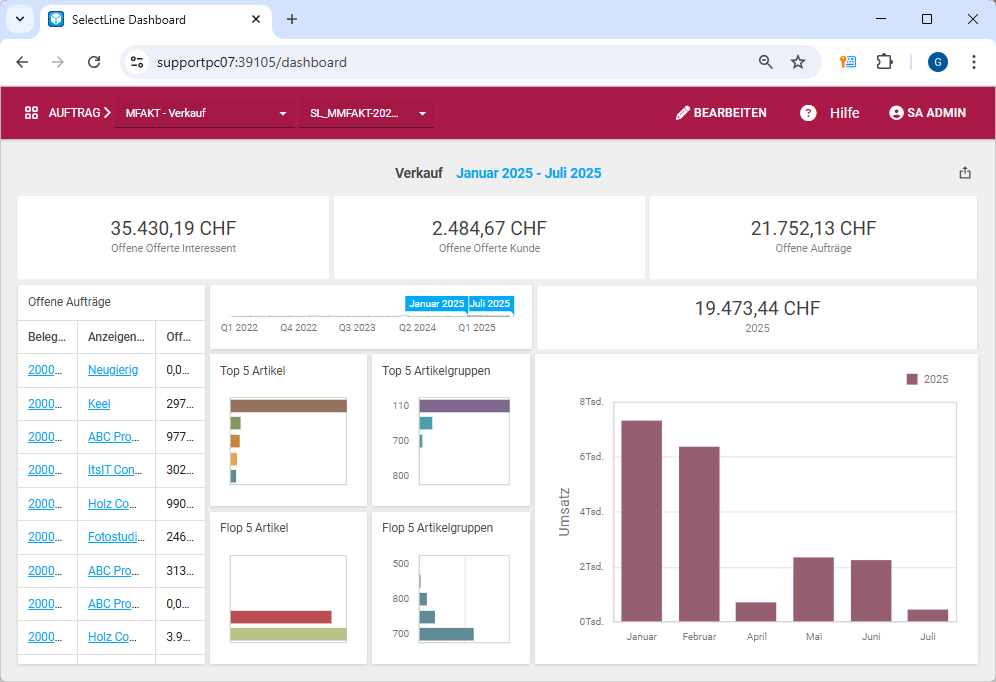The image size is (996, 682).
Task: Expand the MFAKT - Verkauf dropdown
Action: pyautogui.click(x=205, y=114)
